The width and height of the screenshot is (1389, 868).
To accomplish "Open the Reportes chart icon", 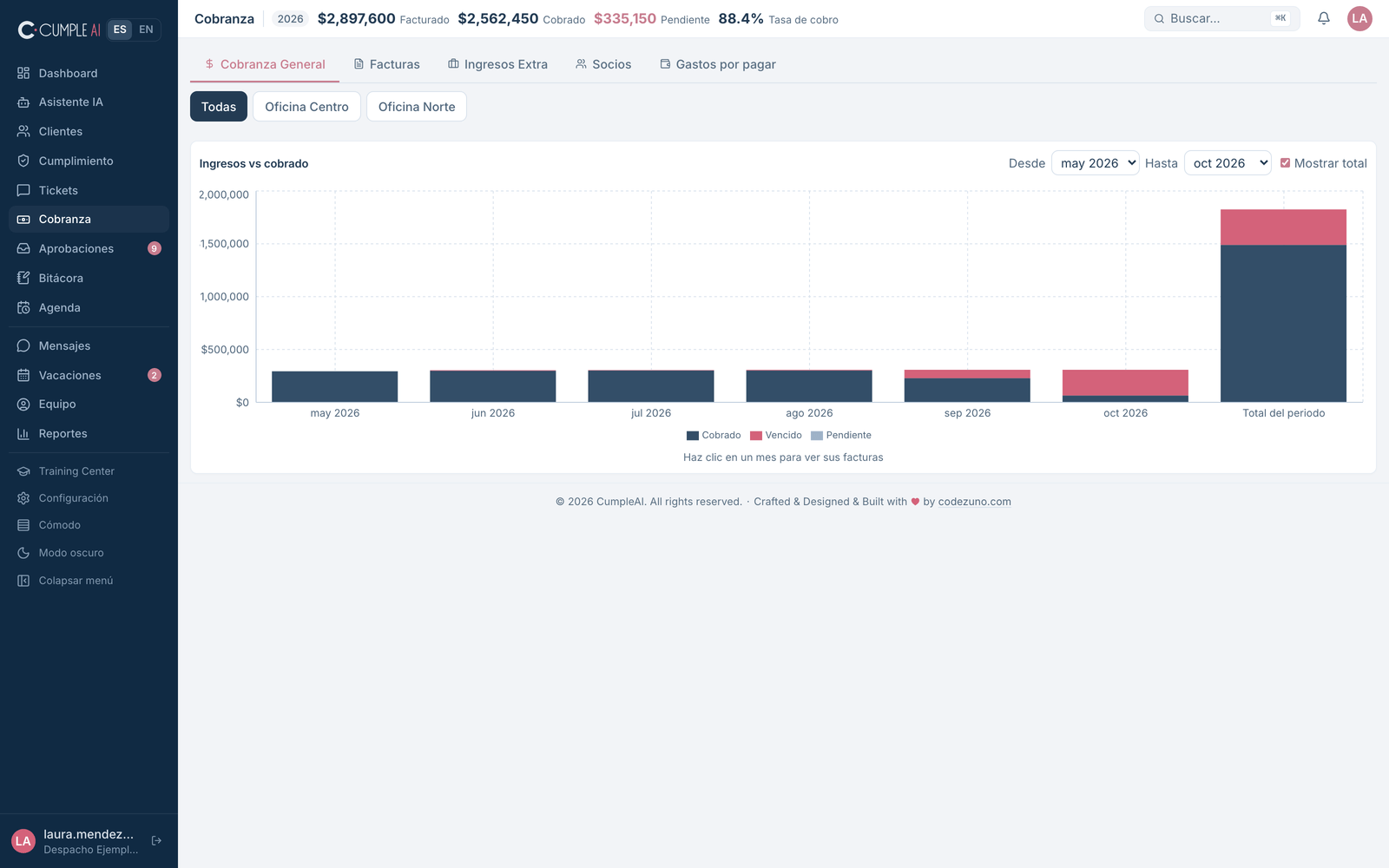I will [23, 433].
